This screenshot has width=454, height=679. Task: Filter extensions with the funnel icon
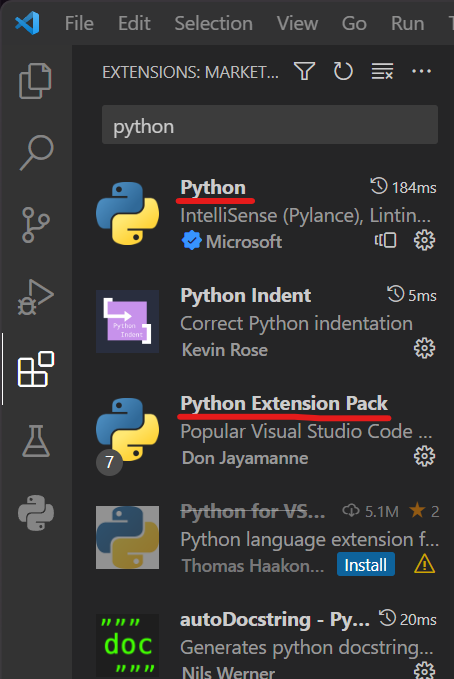[x=304, y=71]
